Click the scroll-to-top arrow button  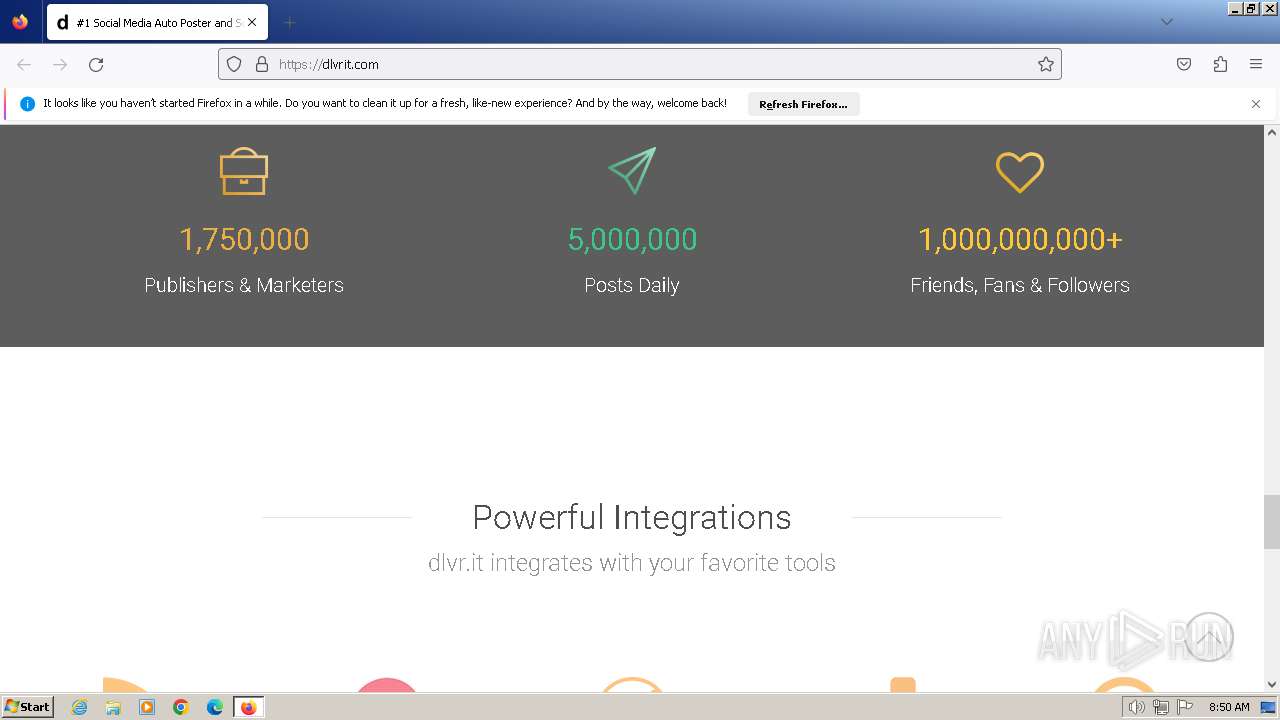[1208, 637]
